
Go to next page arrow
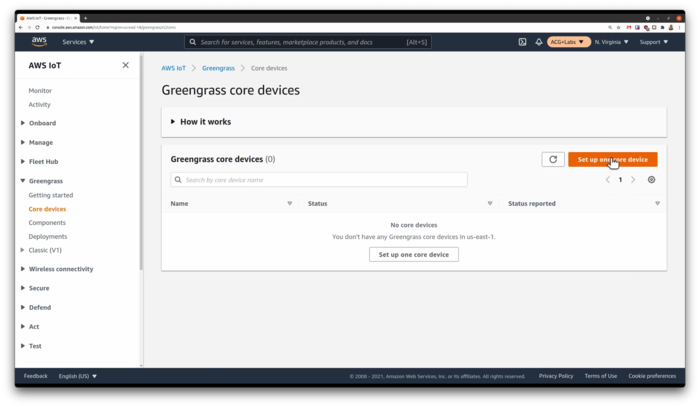pos(633,179)
